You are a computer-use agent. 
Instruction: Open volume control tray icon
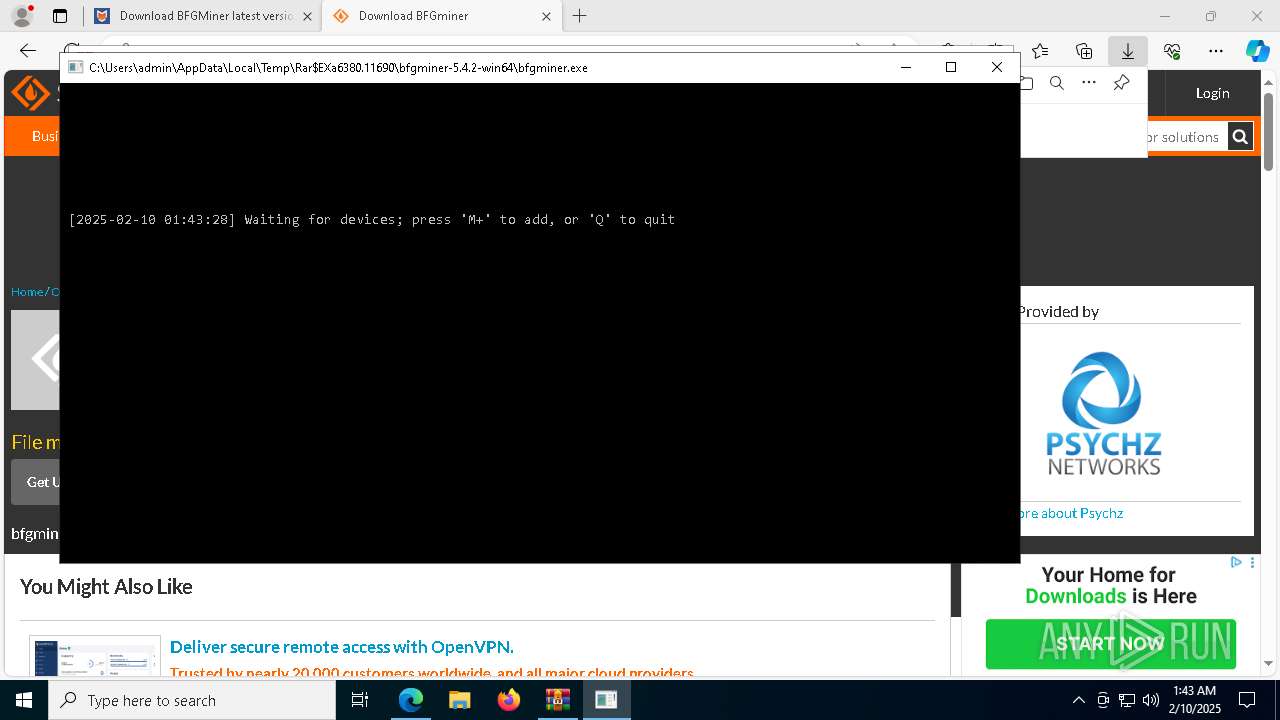(x=1150, y=700)
